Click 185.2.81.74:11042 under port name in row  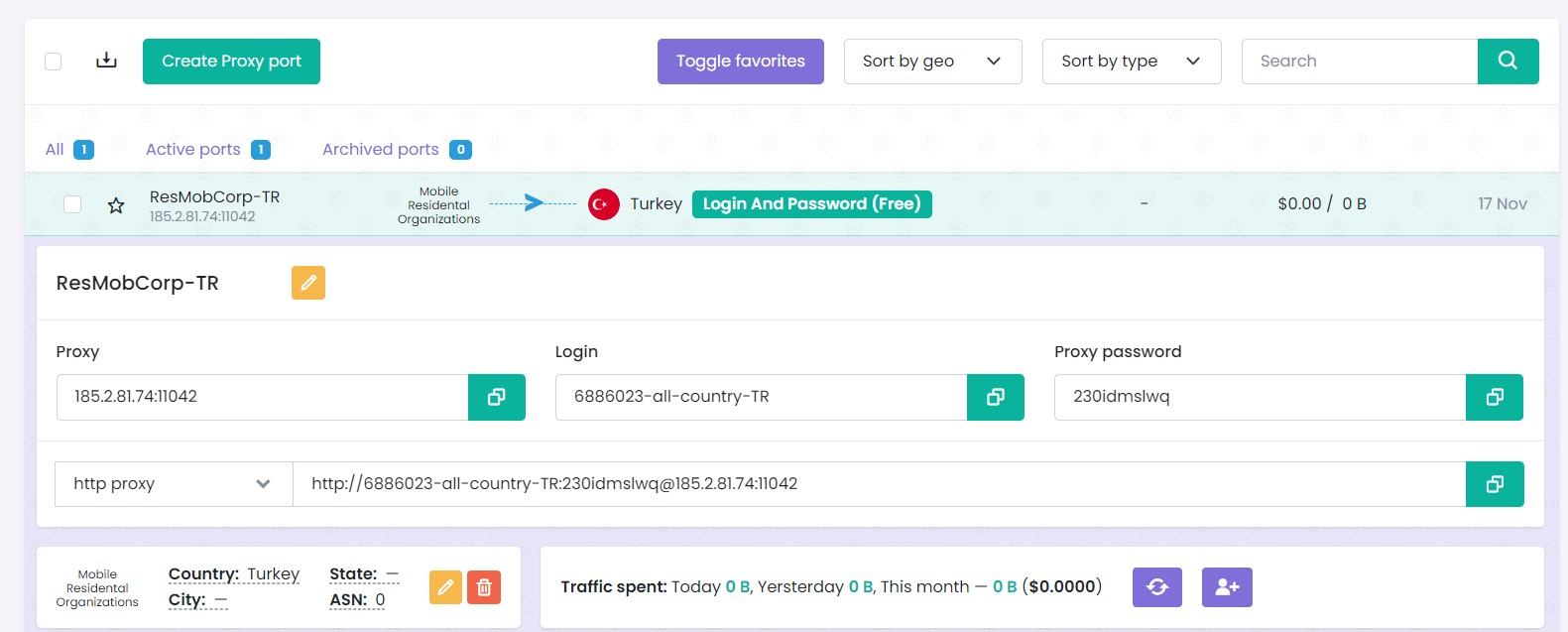click(202, 216)
